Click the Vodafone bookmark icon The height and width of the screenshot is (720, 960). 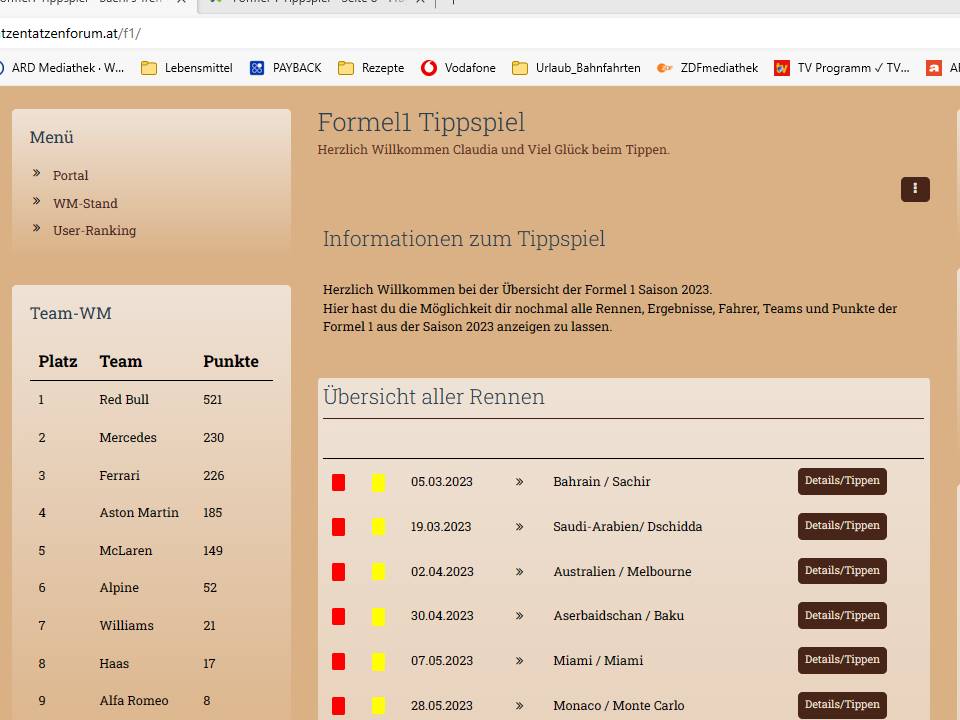429,68
